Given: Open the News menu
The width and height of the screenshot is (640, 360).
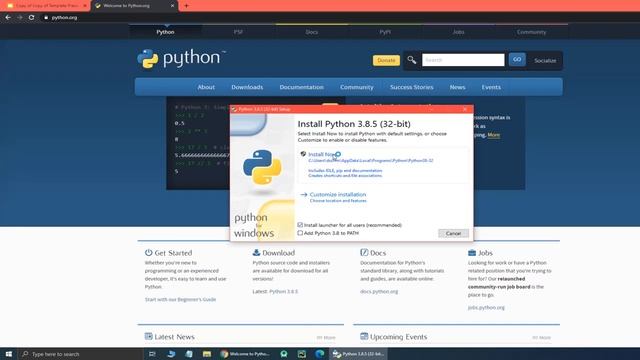Looking at the screenshot, I should [457, 87].
